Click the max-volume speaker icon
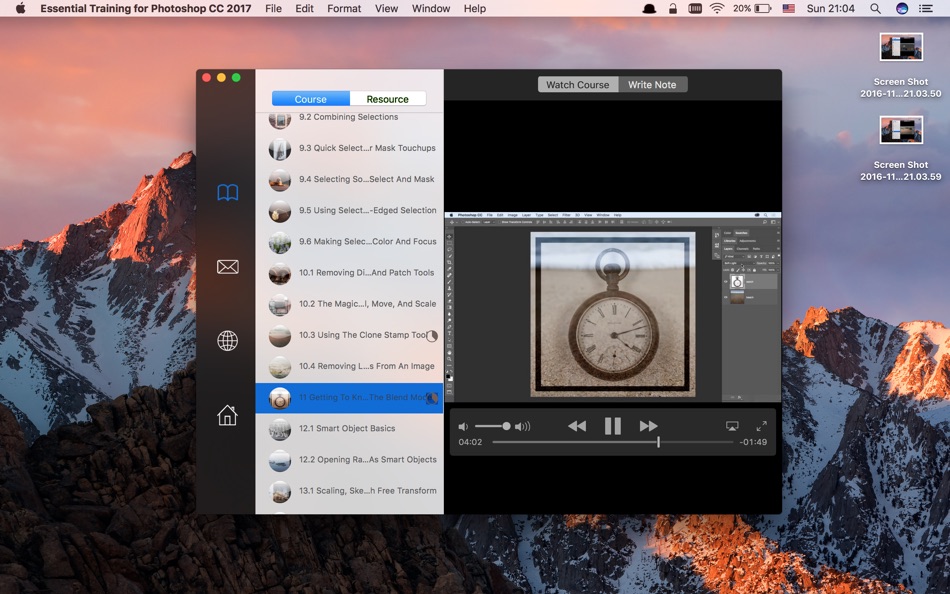 (522, 427)
